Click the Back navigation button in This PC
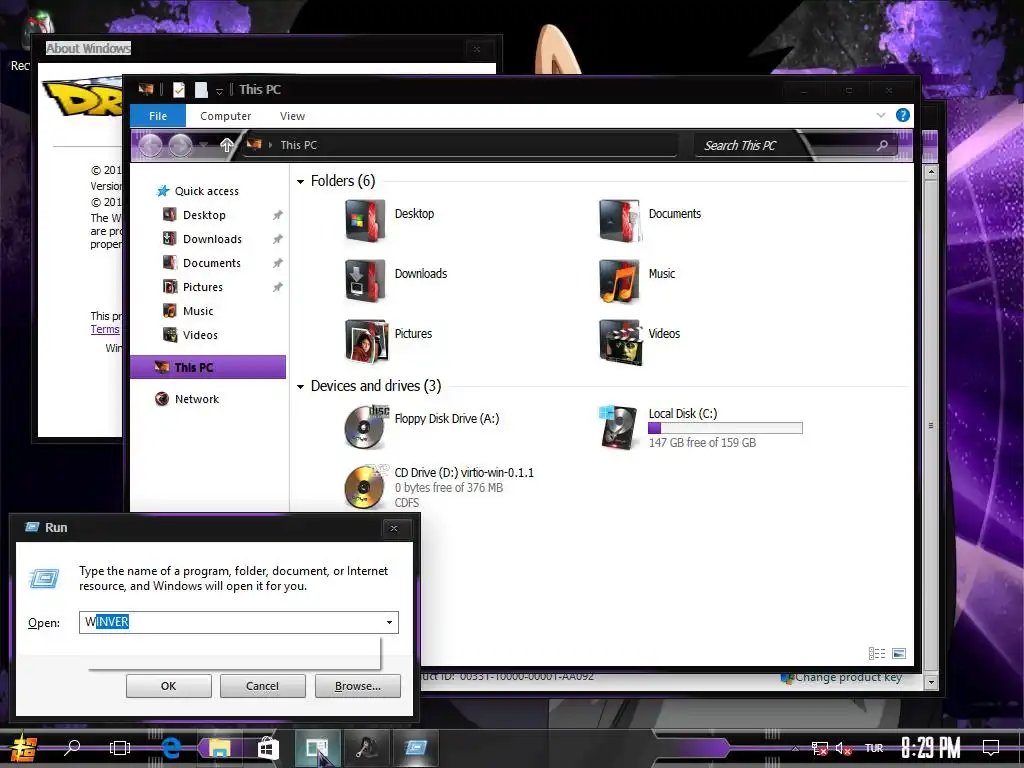Viewport: 1024px width, 768px height. click(x=150, y=145)
